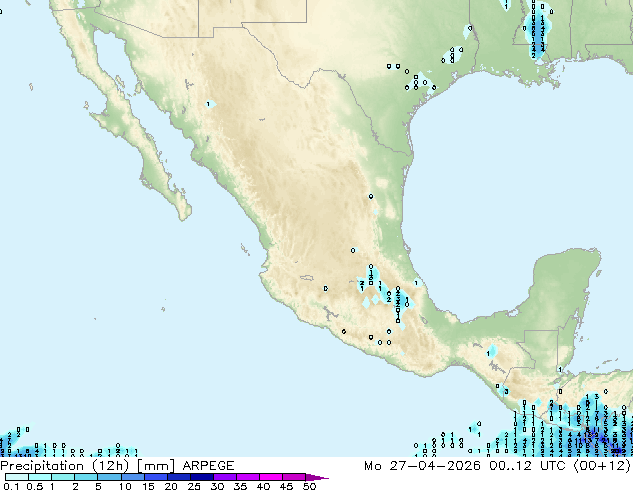The width and height of the screenshot is (634, 490).
Task: Pick the 15–20 mm blue legend swatch
Action: pos(155,477)
